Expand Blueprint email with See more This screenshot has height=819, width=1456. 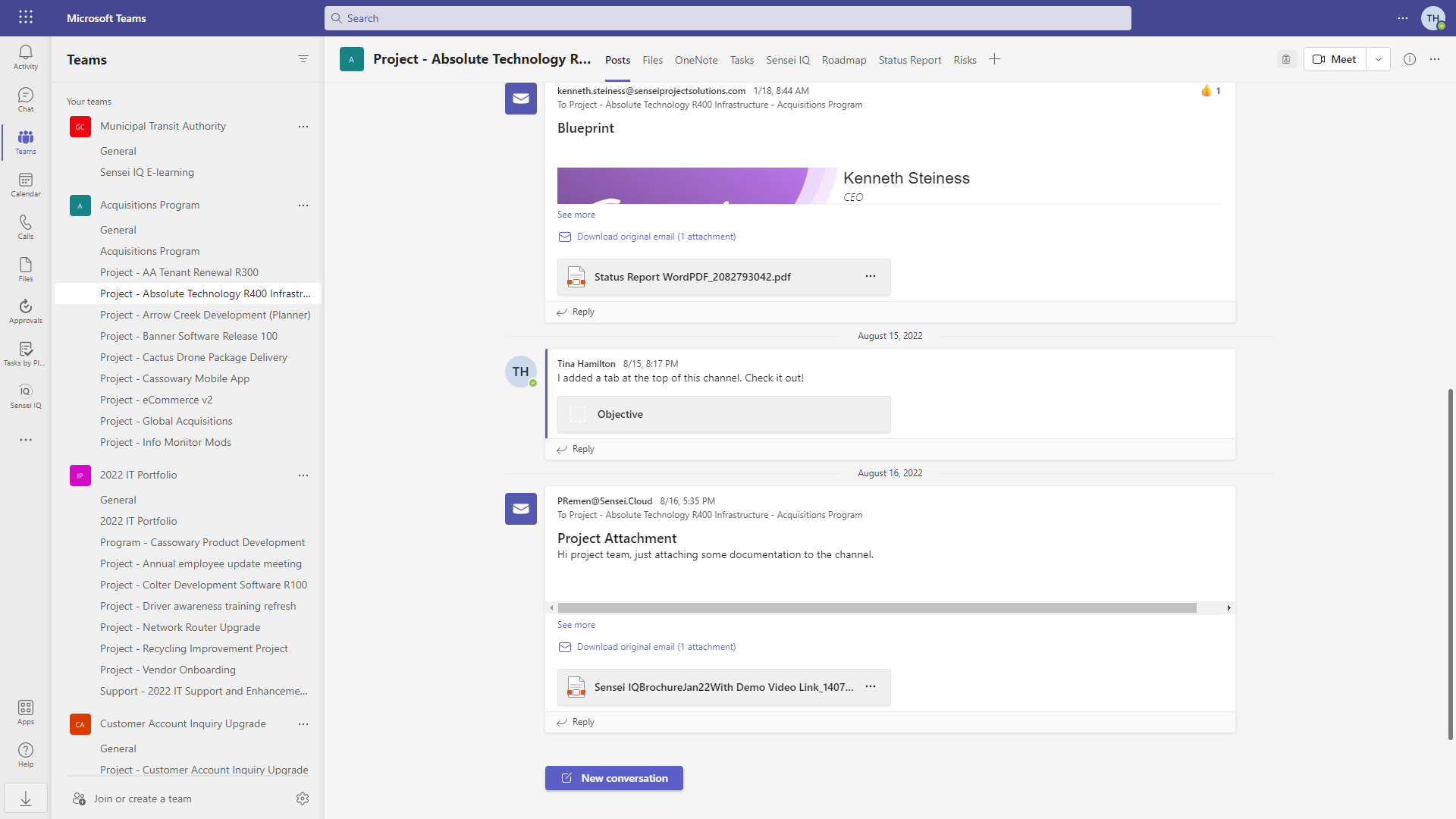click(x=576, y=215)
